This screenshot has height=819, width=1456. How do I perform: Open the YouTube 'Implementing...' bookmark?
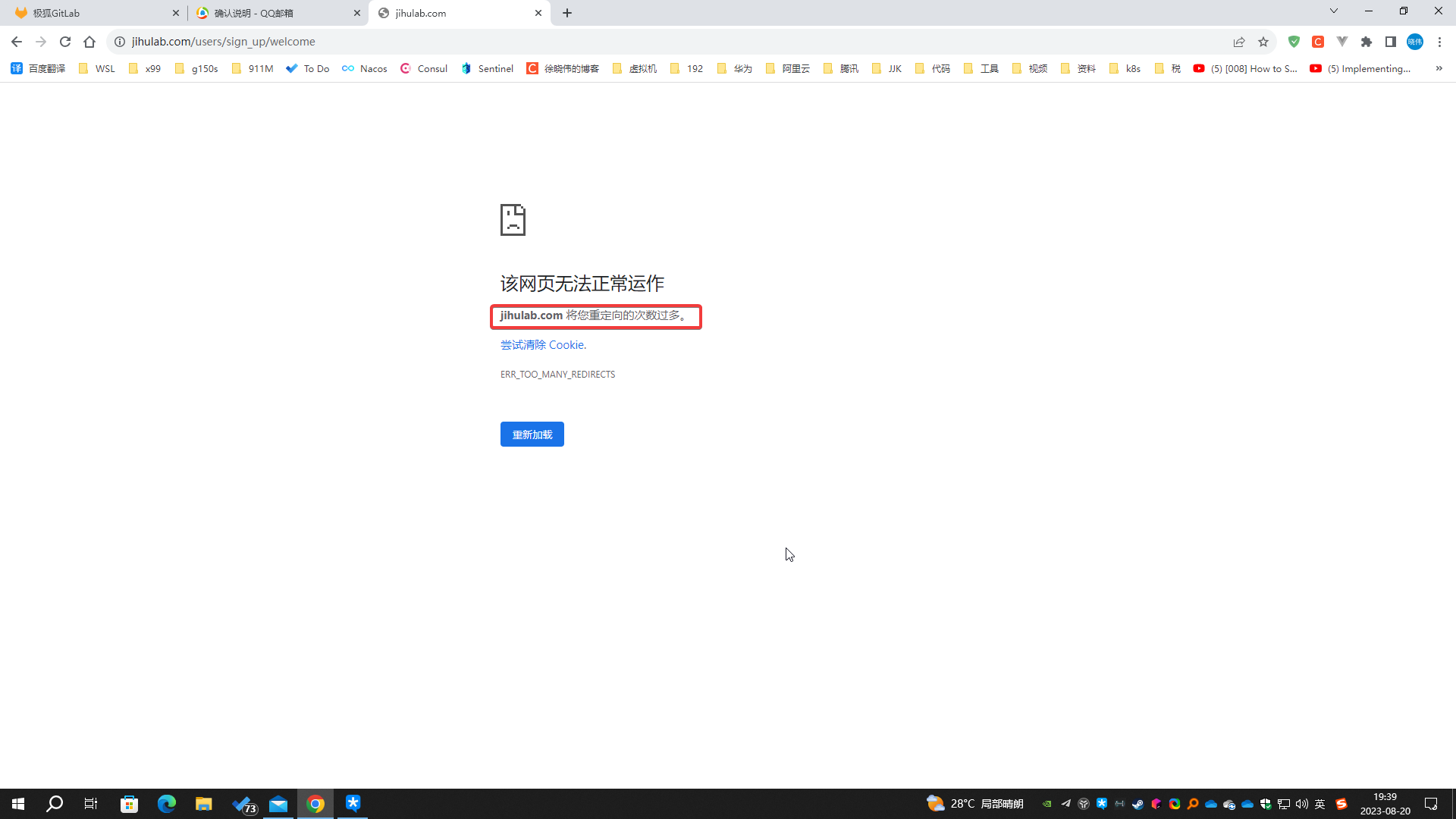click(1360, 68)
